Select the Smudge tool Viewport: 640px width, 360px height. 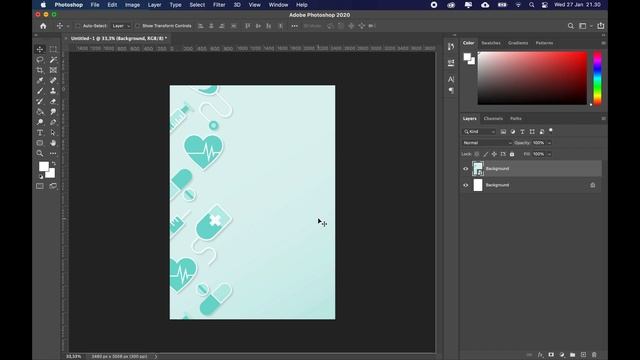[53, 112]
